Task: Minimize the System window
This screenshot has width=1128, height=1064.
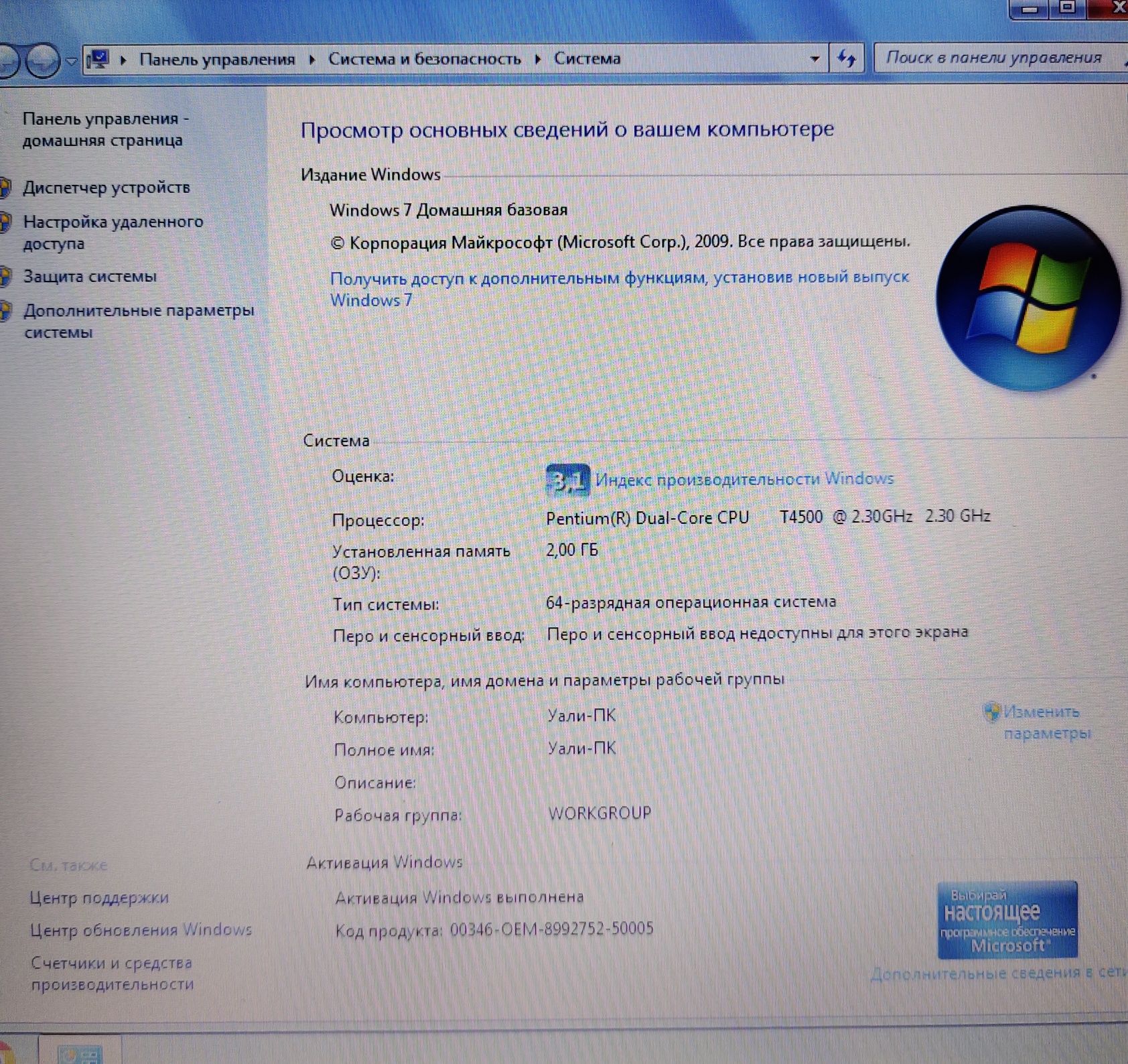Action: [x=1030, y=9]
